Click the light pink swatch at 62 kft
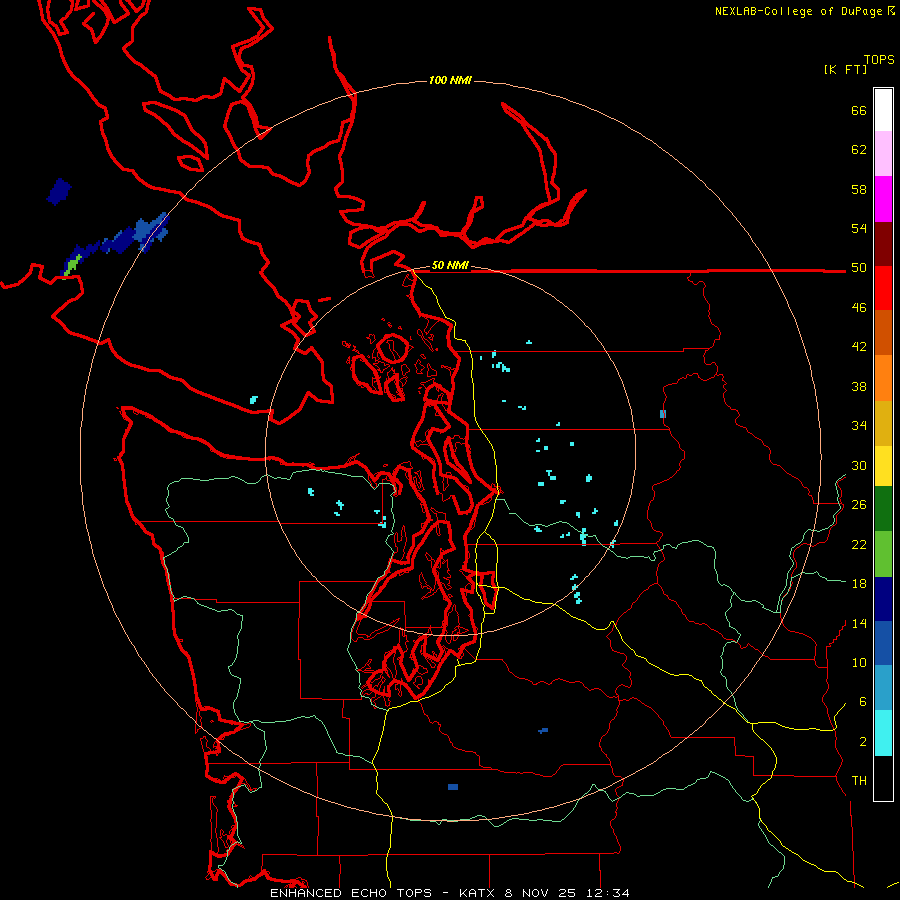Image resolution: width=900 pixels, height=900 pixels. (883, 154)
